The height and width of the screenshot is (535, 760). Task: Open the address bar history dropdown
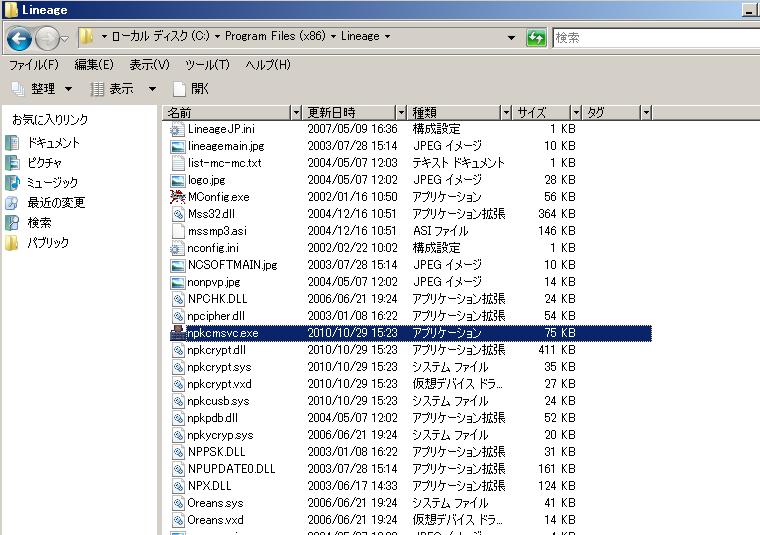click(x=511, y=37)
